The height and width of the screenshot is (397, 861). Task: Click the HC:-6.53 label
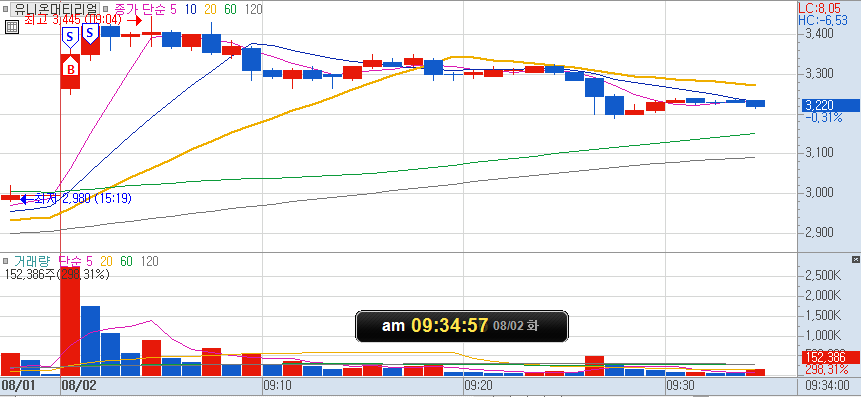tap(823, 20)
